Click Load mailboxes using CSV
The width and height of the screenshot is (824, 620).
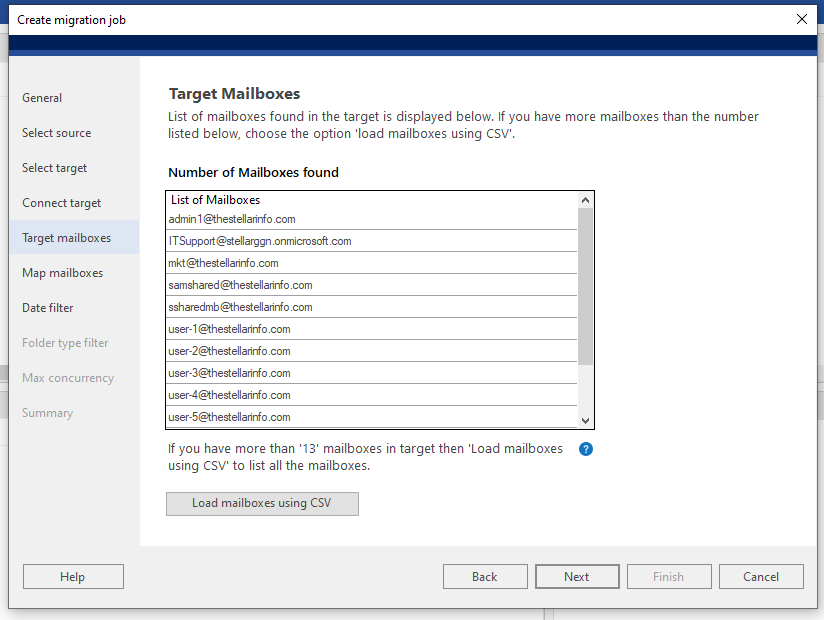[x=262, y=503]
